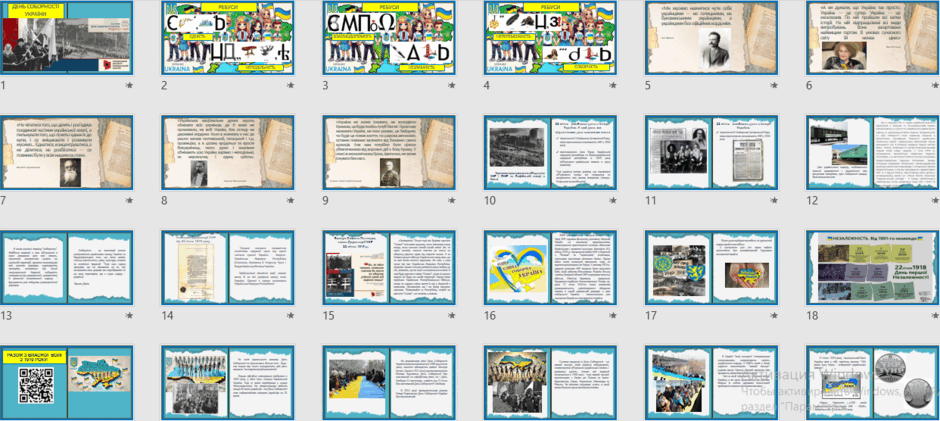Click the transition star icon under slide 17
Viewport: 940px width, 421px height.
[x=775, y=315]
